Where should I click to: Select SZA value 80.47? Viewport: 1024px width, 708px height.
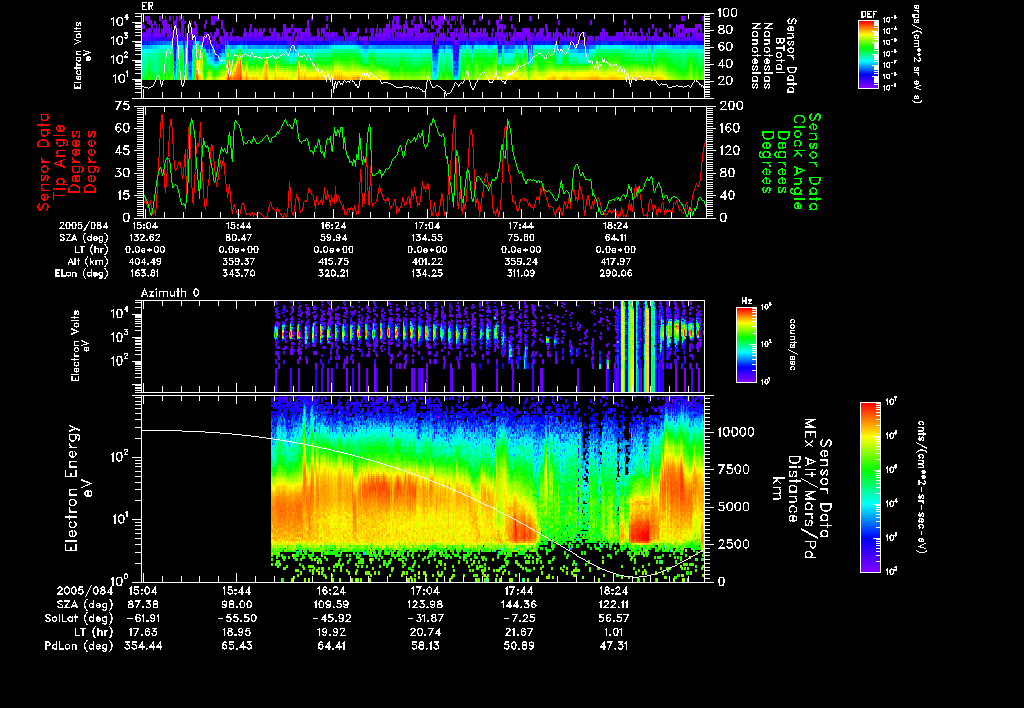(x=239, y=238)
